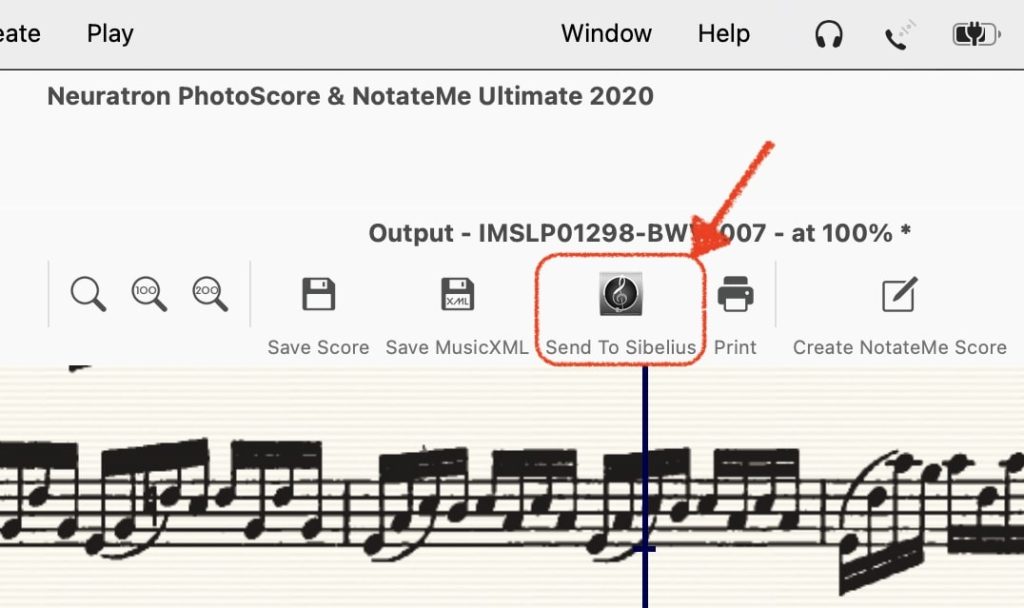Open the Window menu
Viewport: 1024px width, 608px height.
click(606, 33)
